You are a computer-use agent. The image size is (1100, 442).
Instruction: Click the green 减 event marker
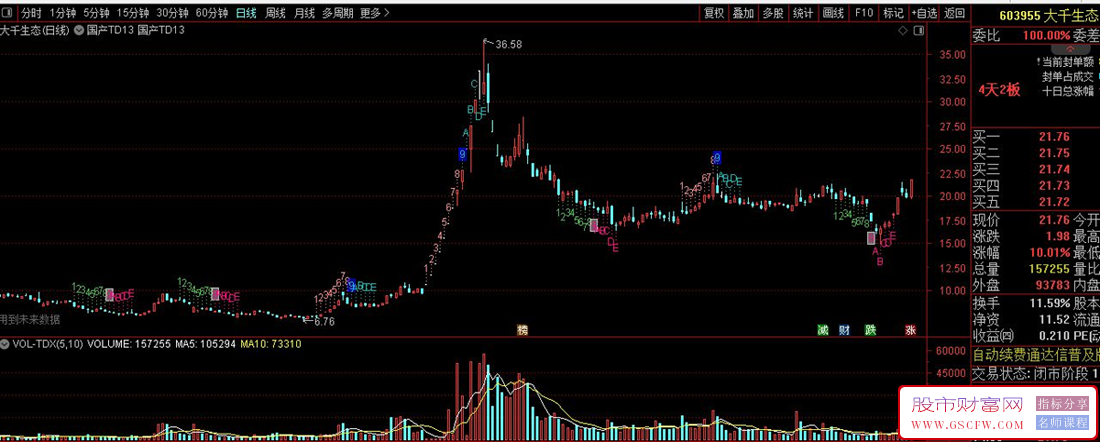823,330
